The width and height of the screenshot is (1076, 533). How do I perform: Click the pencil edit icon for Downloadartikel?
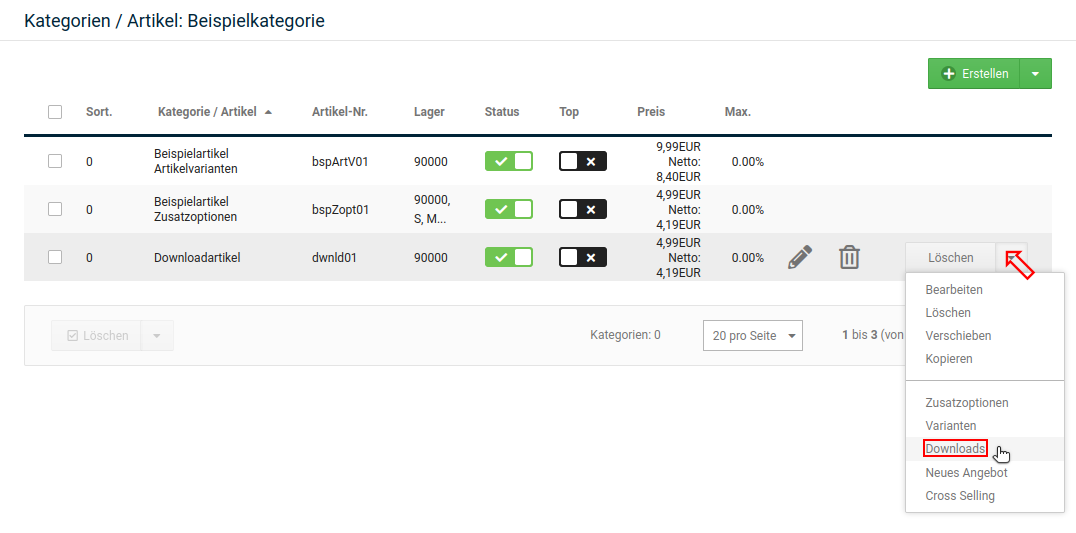click(x=799, y=257)
